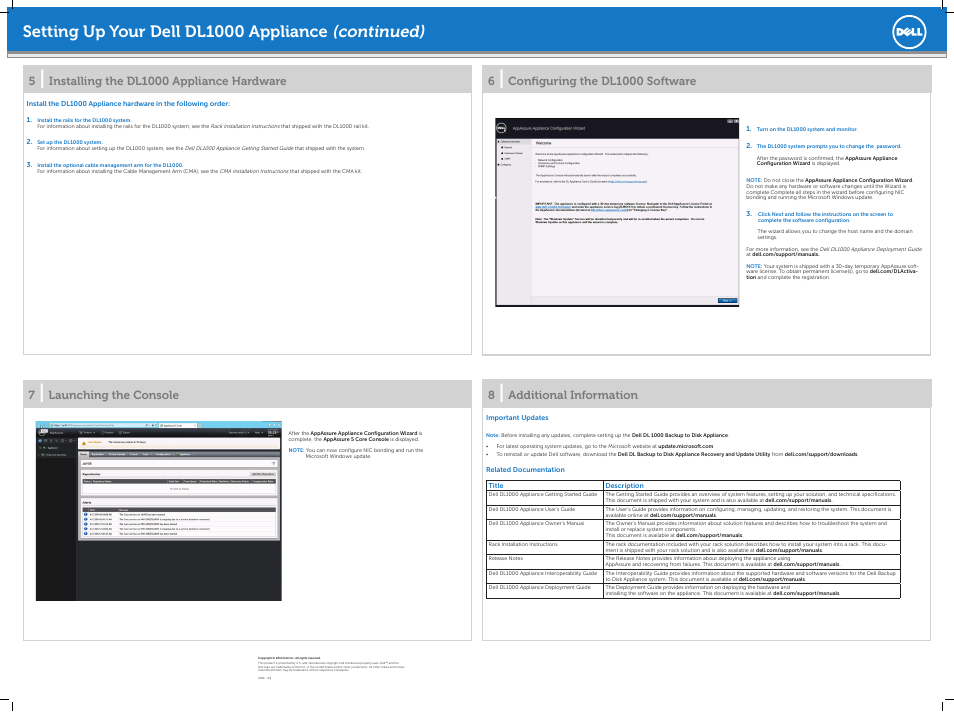Image resolution: width=954 pixels, height=712 pixels.
Task: Click 'Install the optional cable management arm' step
Action: pos(110,165)
